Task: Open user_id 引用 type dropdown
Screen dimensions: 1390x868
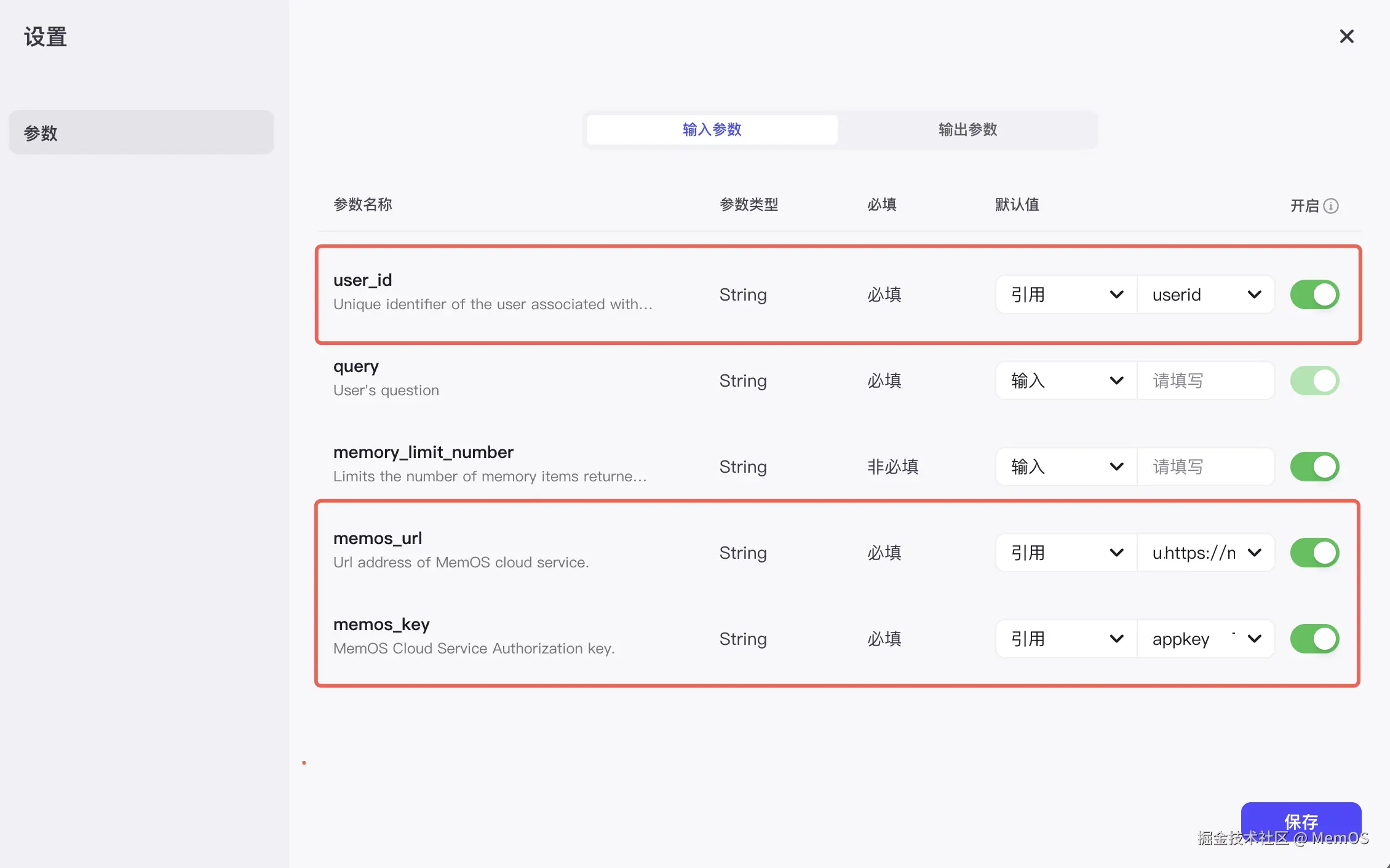Action: [1066, 295]
